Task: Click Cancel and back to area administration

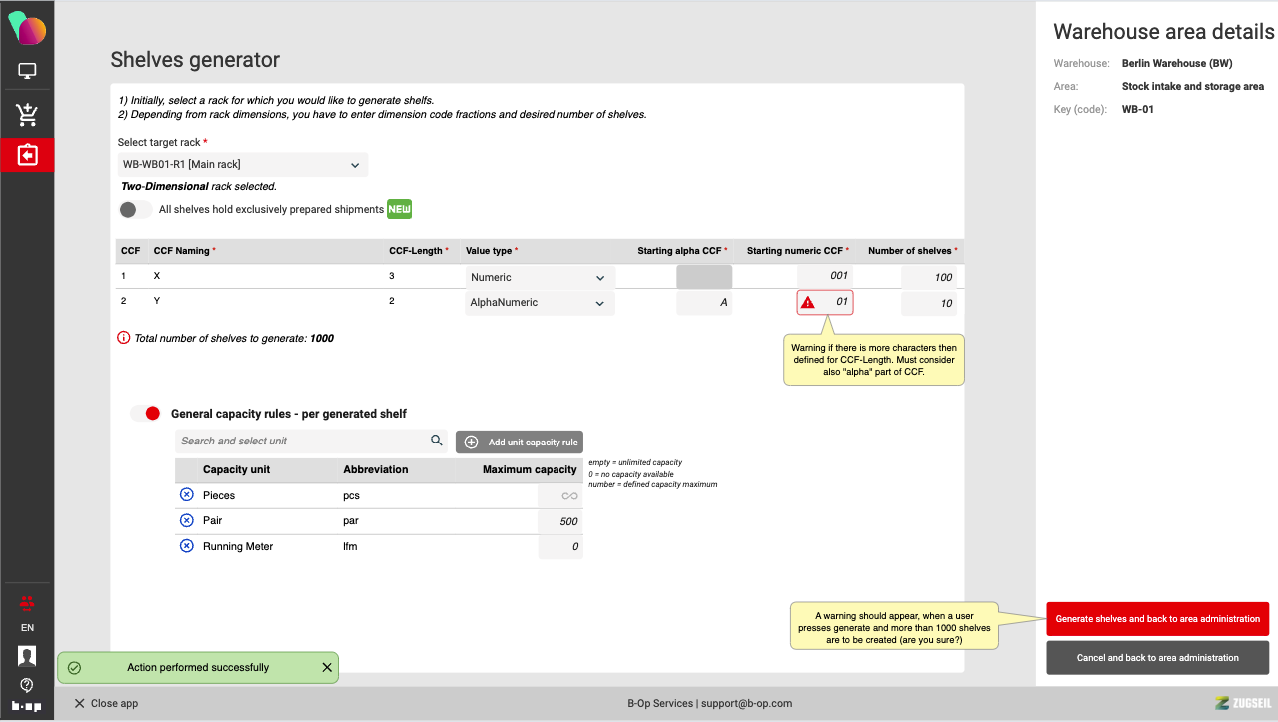Action: click(x=1157, y=658)
